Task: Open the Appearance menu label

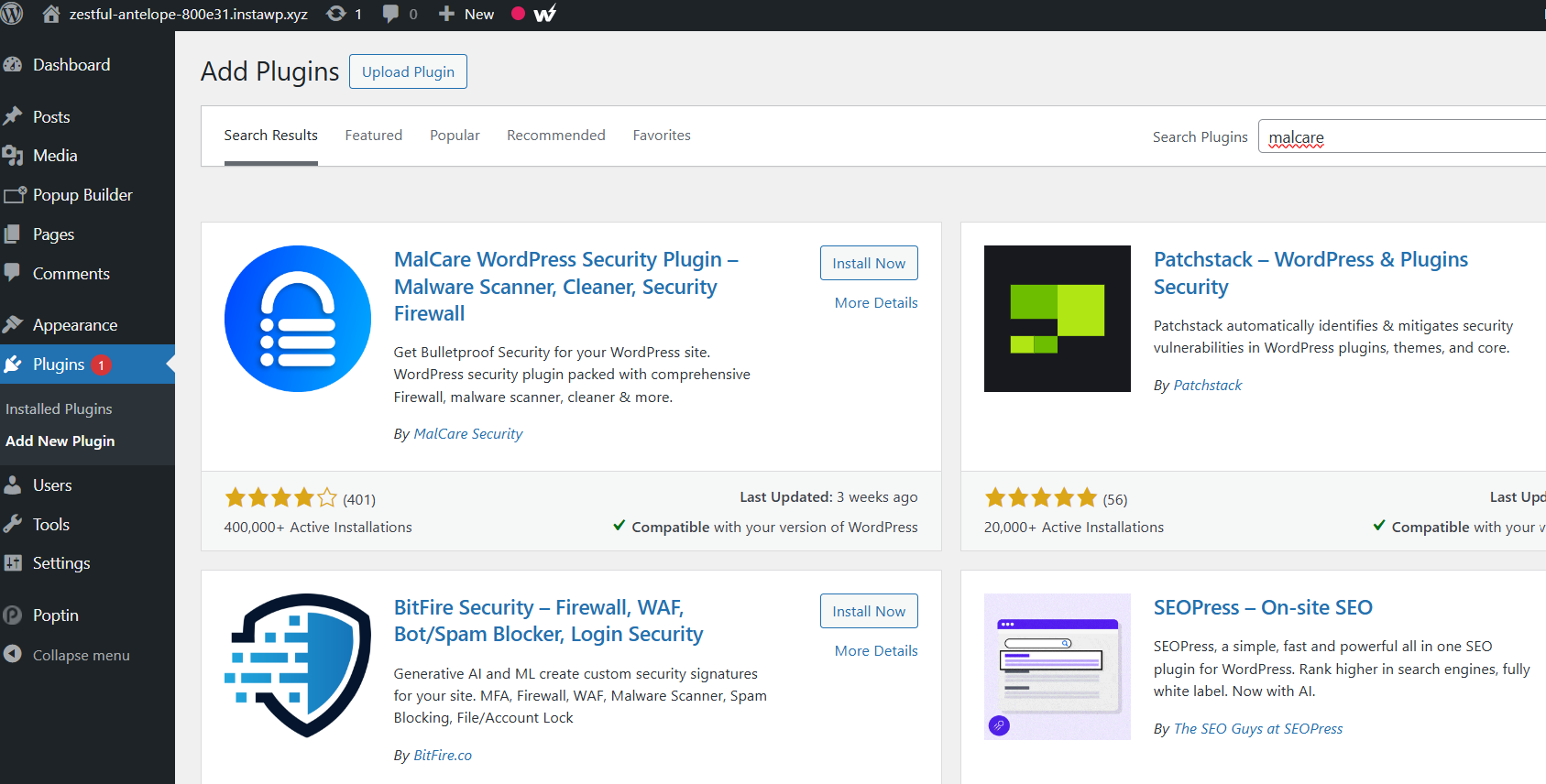Action: click(x=75, y=325)
